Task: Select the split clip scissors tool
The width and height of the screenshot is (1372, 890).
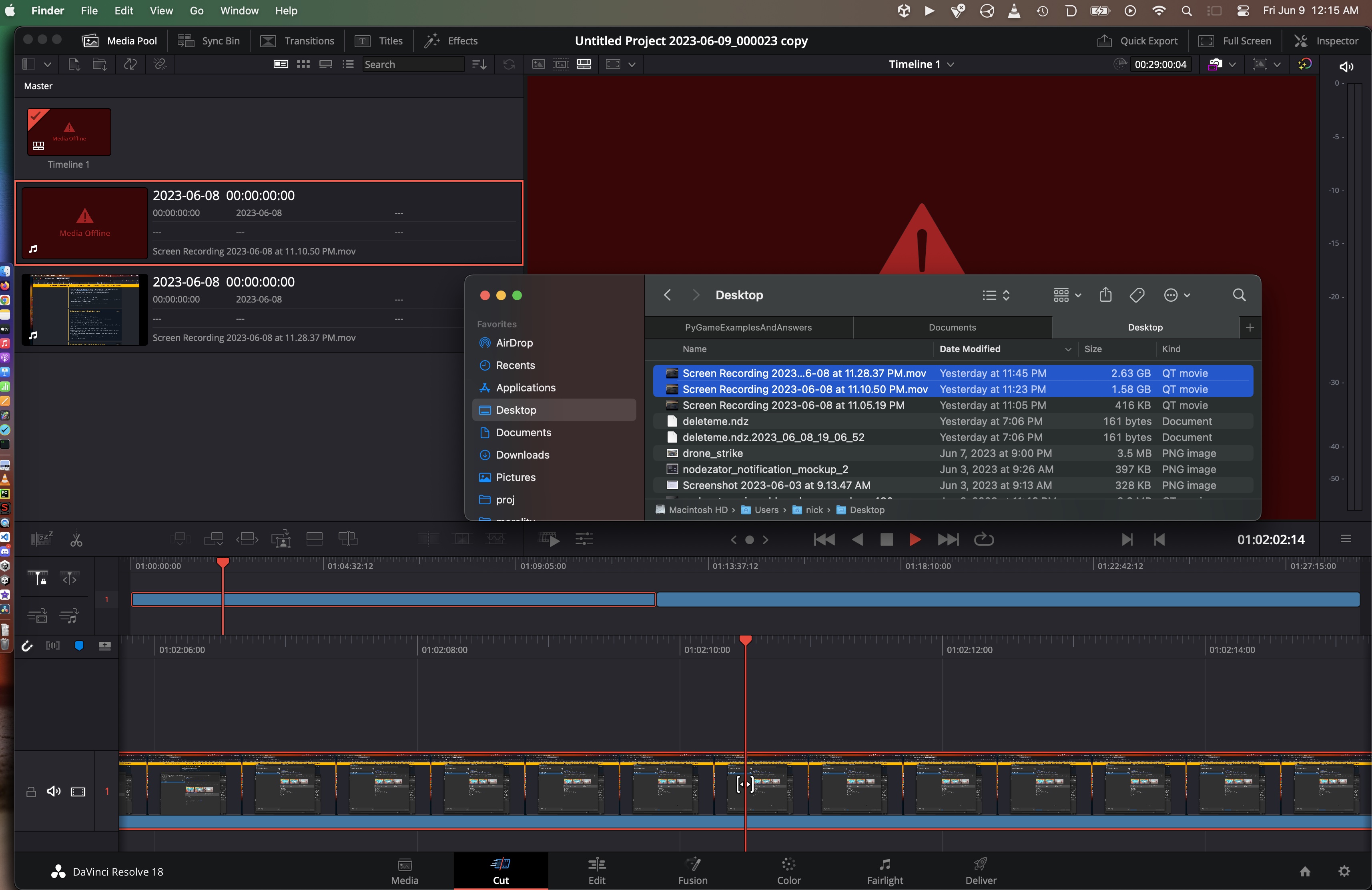Action: 76,539
